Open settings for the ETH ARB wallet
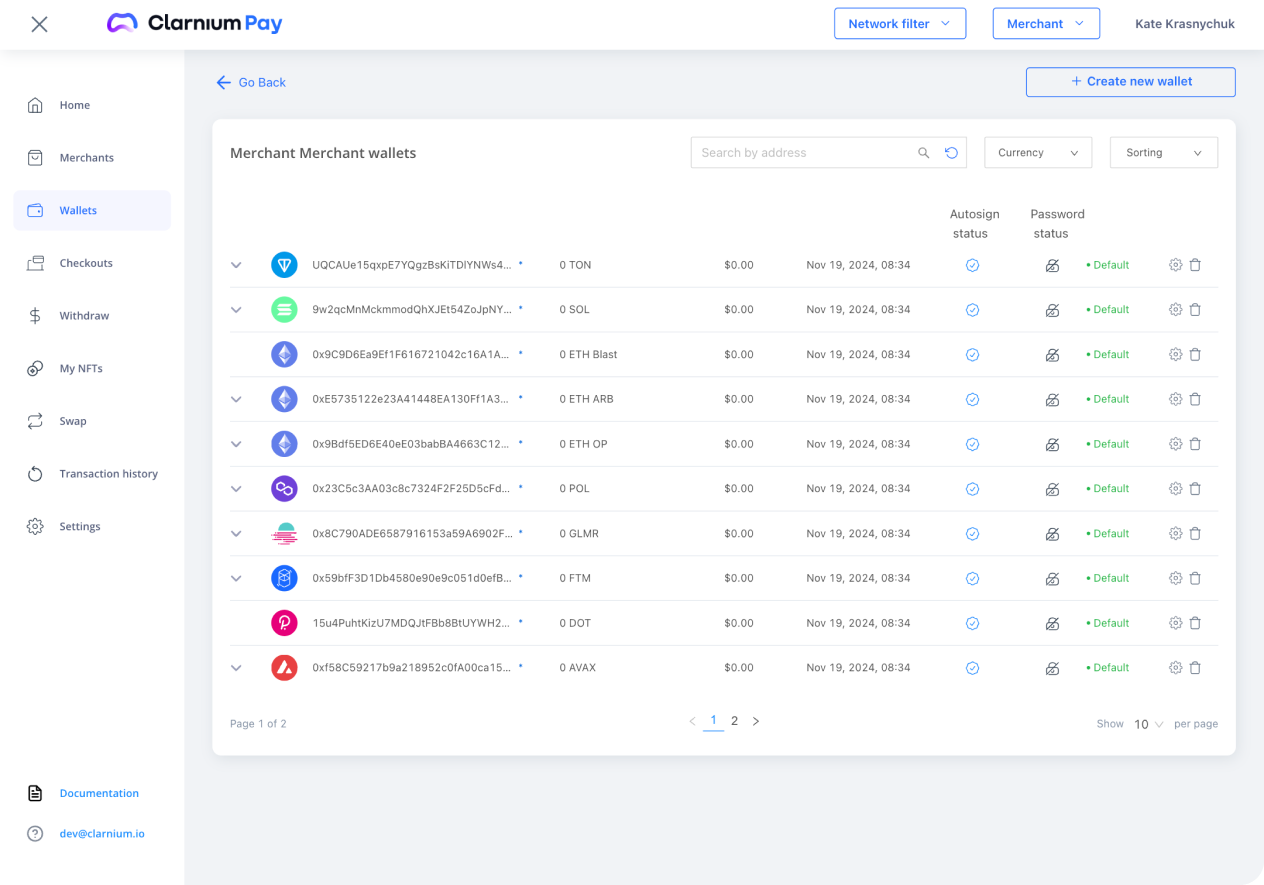 coord(1175,399)
